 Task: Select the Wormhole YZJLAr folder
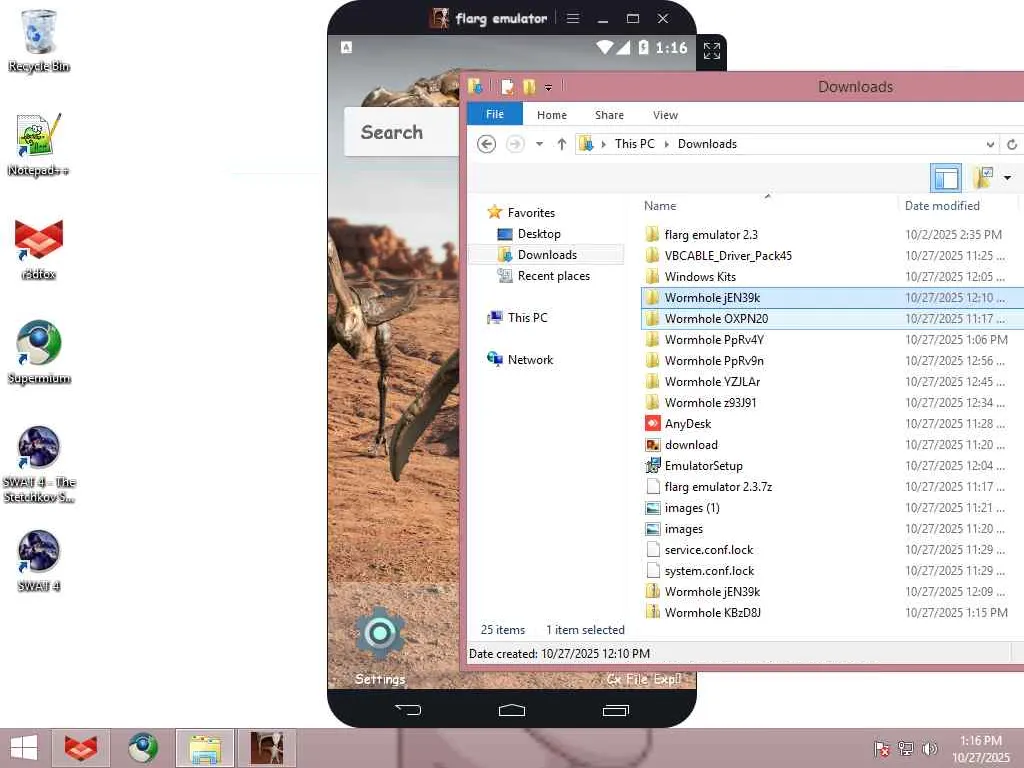tap(712, 381)
